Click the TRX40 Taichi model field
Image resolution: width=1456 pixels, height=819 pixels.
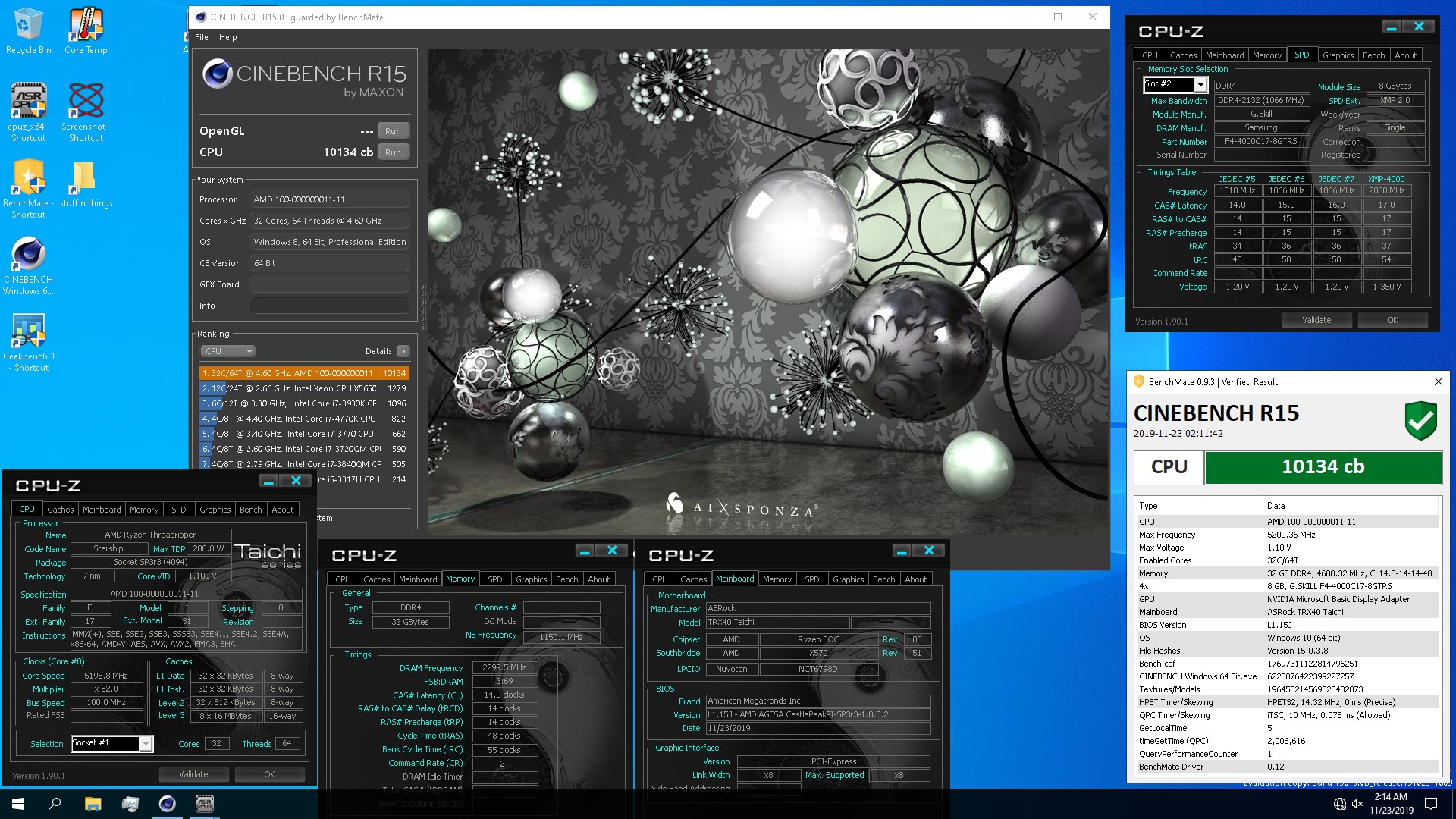[x=777, y=623]
